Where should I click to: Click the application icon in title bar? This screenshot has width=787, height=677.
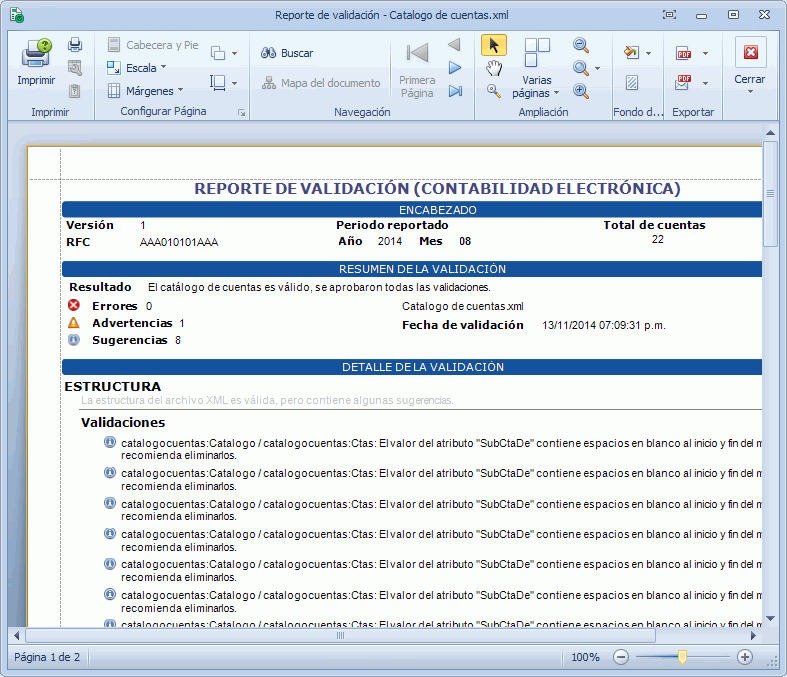[x=17, y=15]
